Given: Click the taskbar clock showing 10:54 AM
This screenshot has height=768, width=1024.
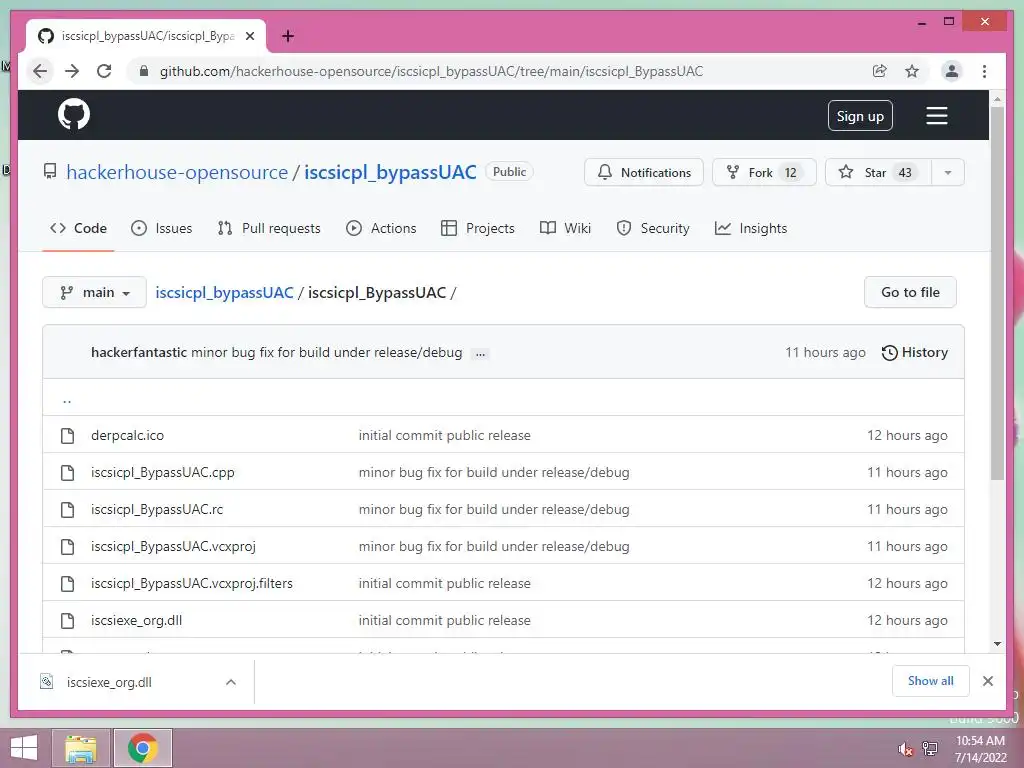Looking at the screenshot, I should coord(980,748).
